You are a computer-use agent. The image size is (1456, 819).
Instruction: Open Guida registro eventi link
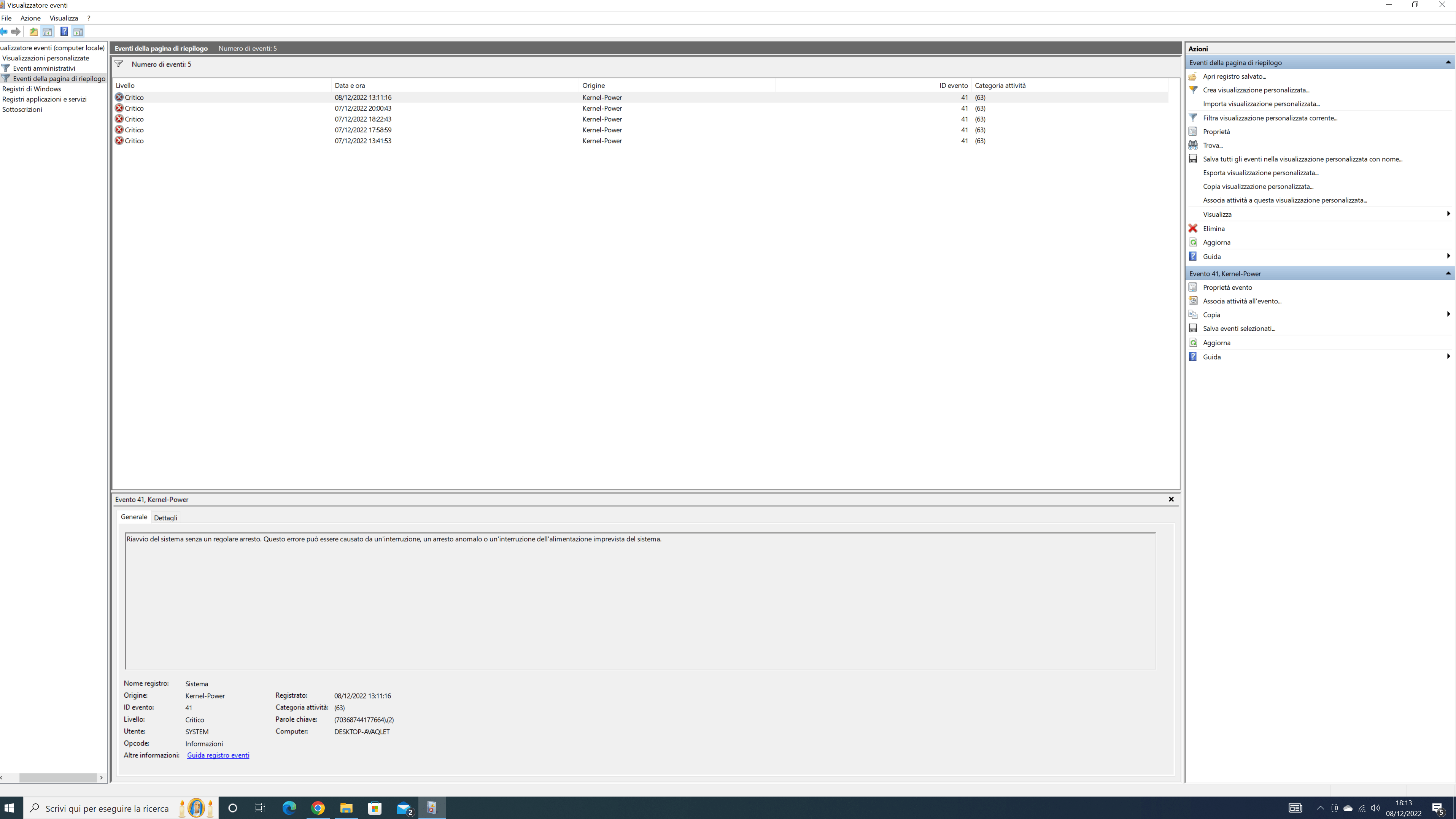pos(218,755)
